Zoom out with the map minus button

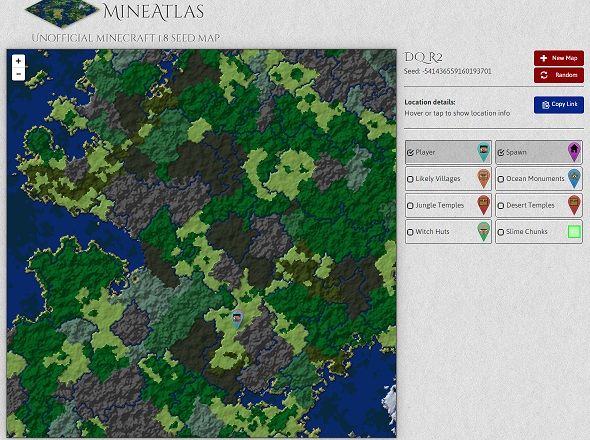click(x=18, y=74)
